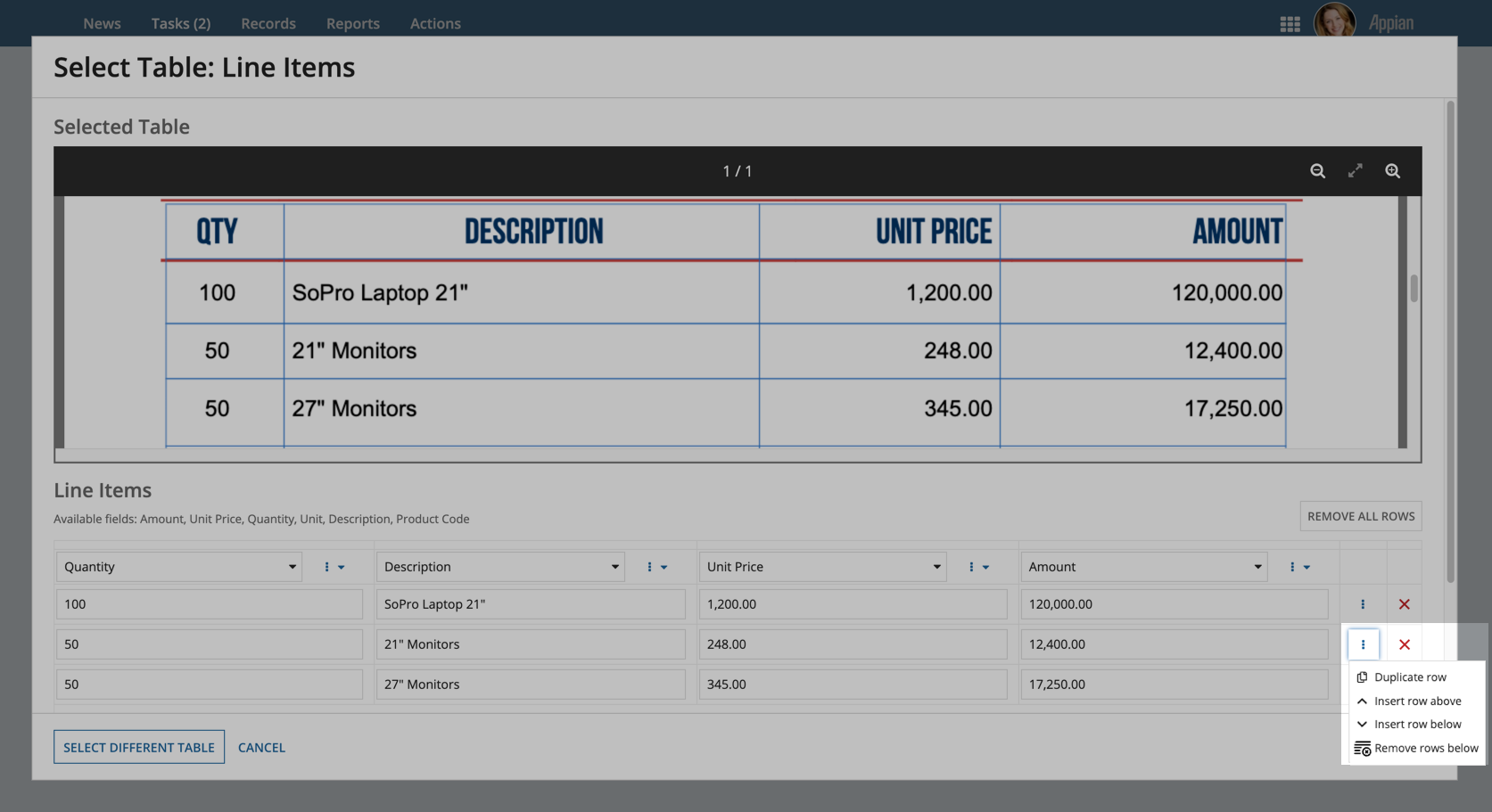Zoom out the document preview

point(1317,171)
